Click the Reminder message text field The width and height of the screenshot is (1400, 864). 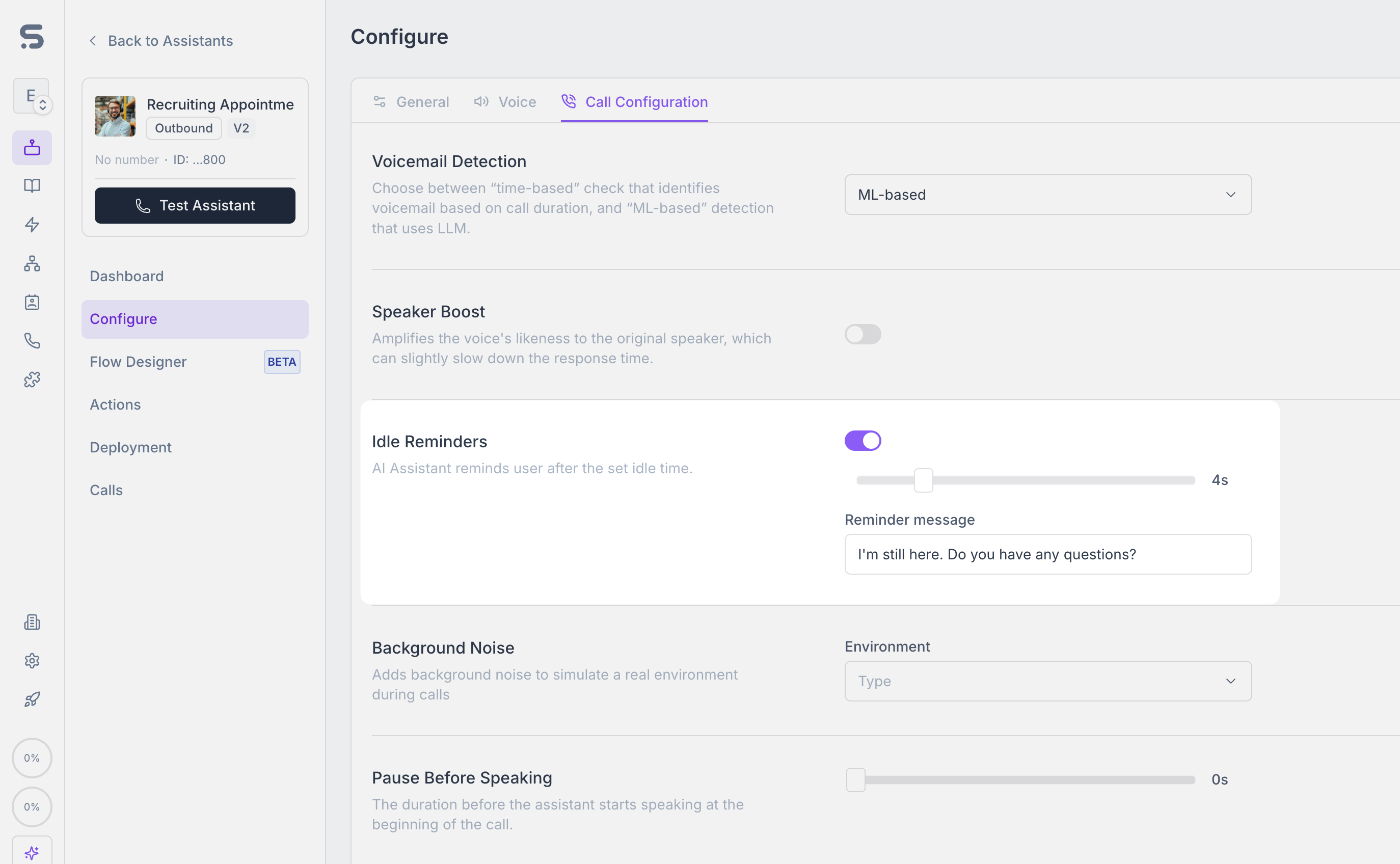click(1048, 554)
